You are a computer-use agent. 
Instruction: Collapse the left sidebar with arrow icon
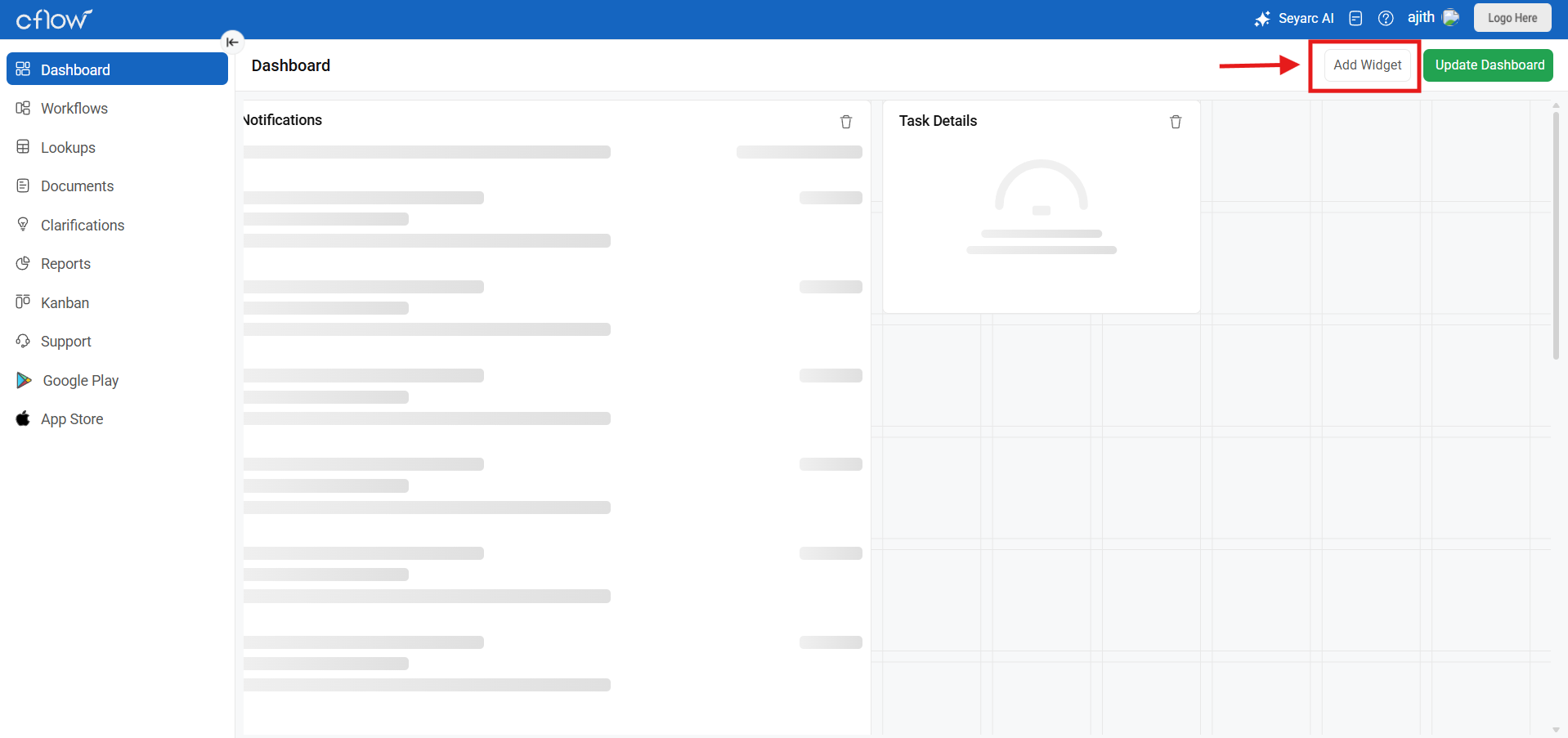[232, 42]
